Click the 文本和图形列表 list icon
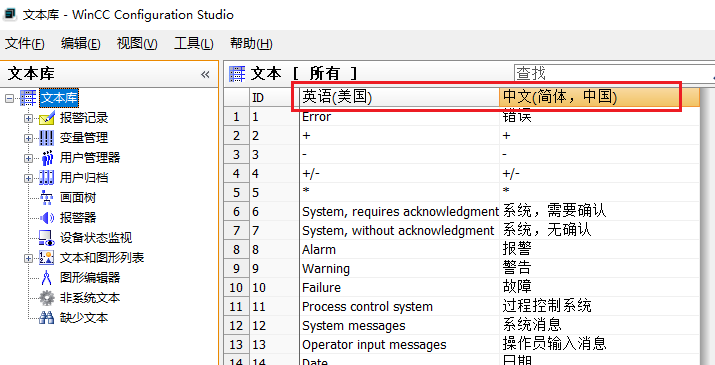715x365 pixels. (47, 258)
